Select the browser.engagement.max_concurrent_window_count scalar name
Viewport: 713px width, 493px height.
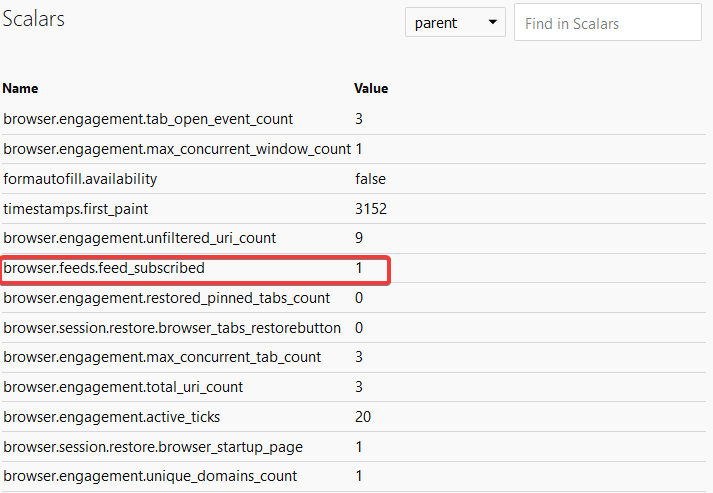(x=177, y=149)
